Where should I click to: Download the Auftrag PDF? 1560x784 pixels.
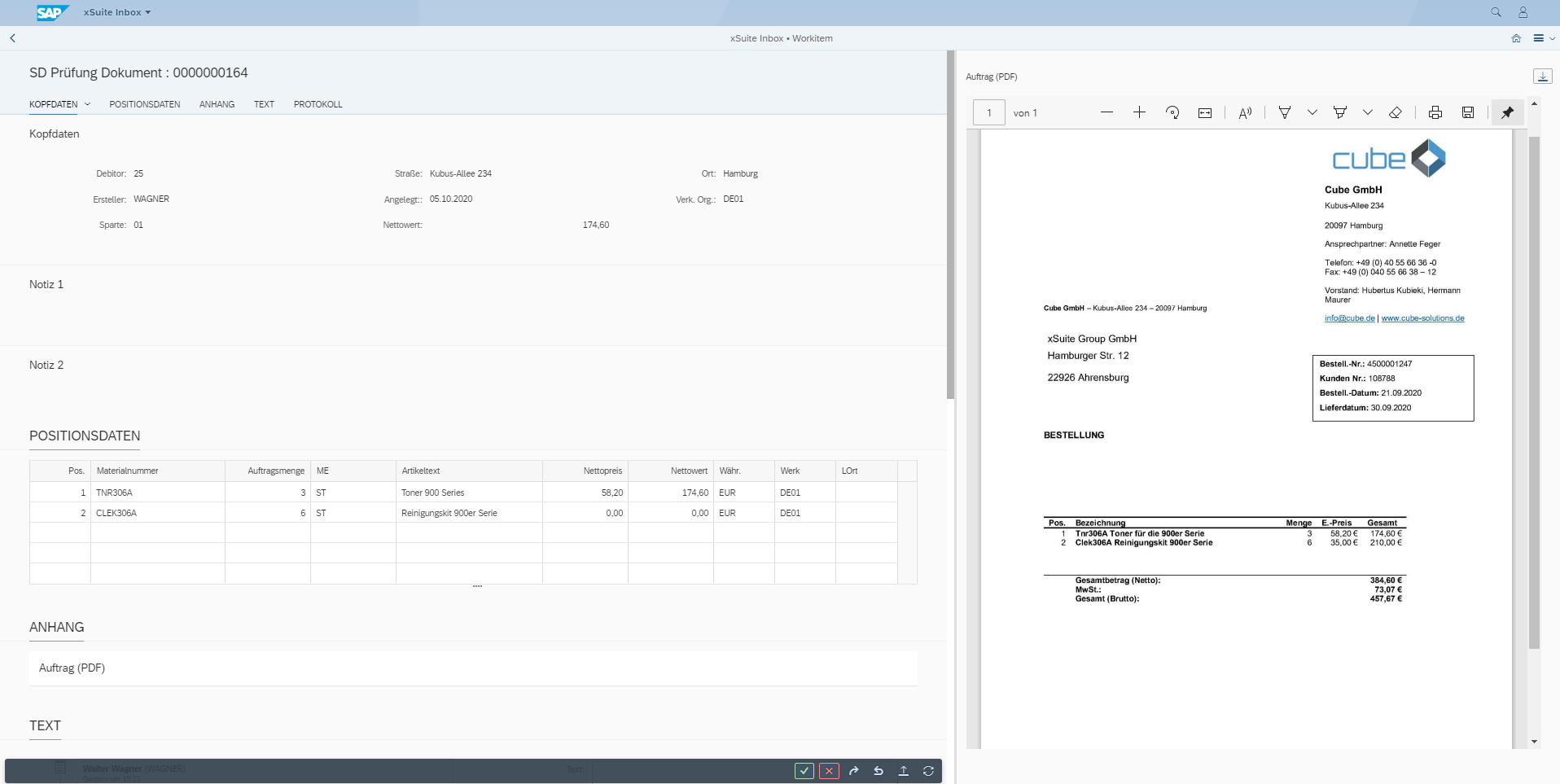1543,76
